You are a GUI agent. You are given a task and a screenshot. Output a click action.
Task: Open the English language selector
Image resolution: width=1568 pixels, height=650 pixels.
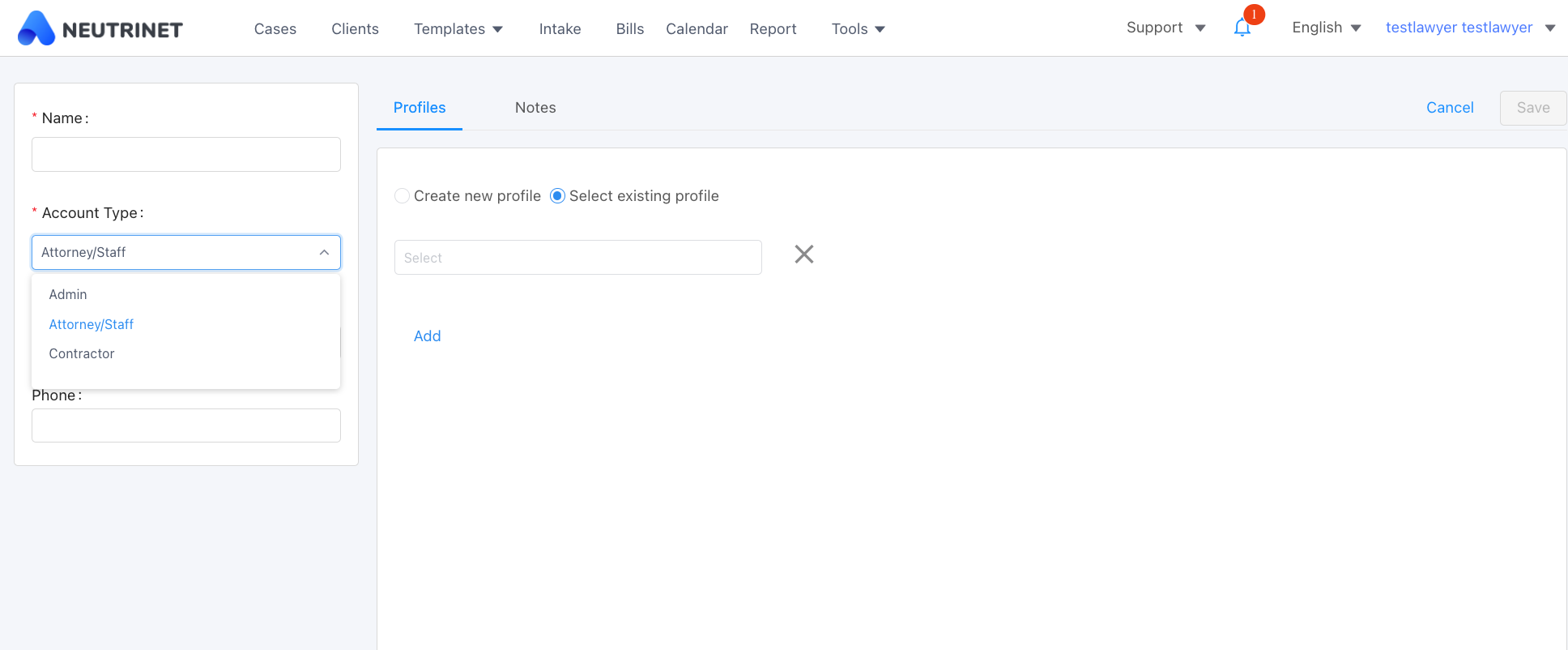1326,28
